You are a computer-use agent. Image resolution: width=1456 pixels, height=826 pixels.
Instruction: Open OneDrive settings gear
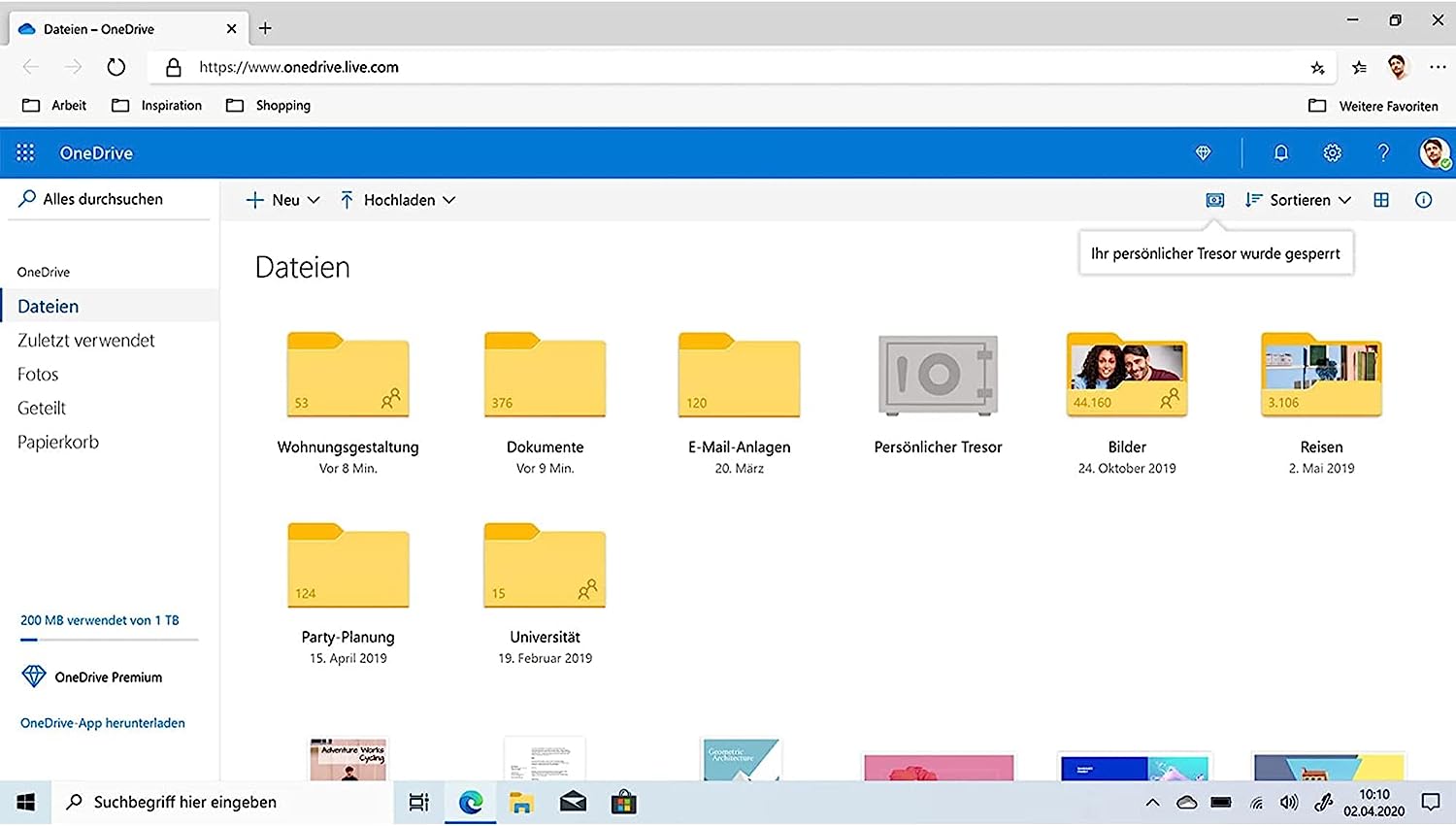pyautogui.click(x=1333, y=152)
